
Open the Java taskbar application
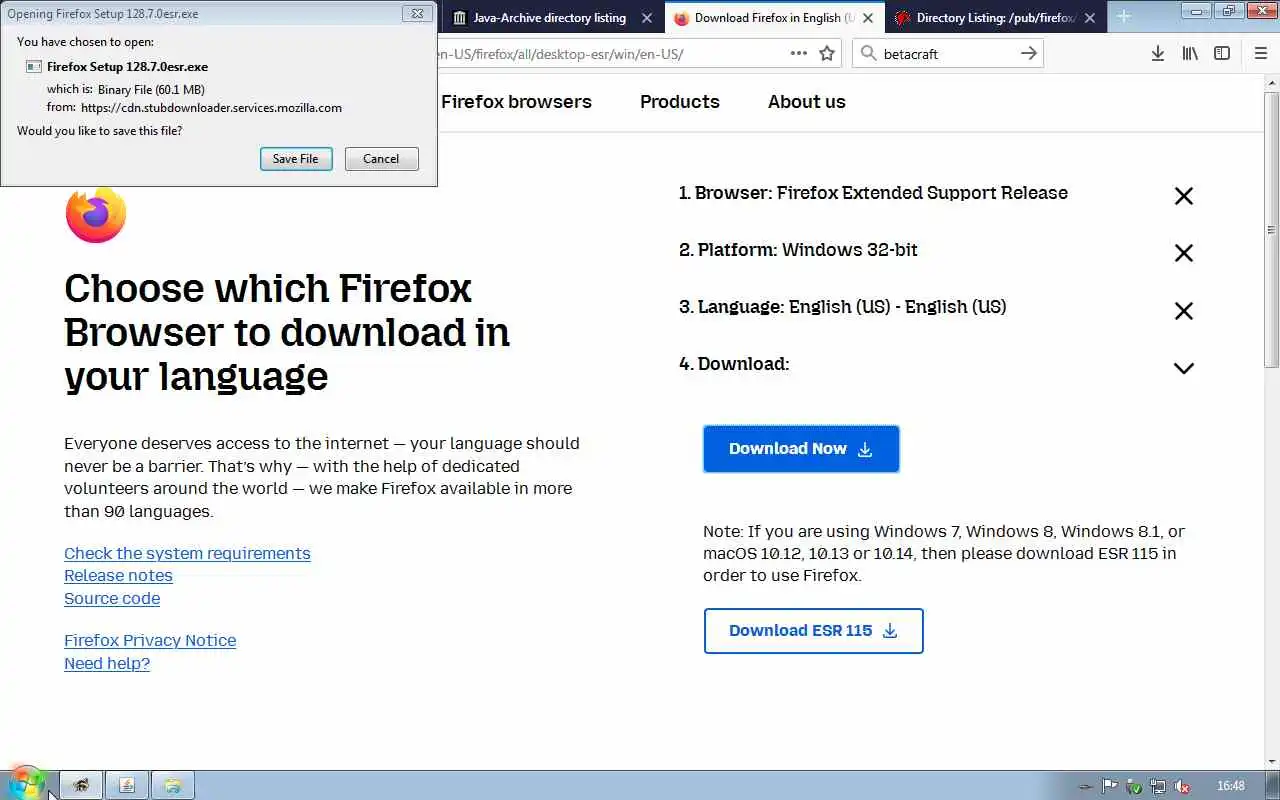click(x=127, y=785)
